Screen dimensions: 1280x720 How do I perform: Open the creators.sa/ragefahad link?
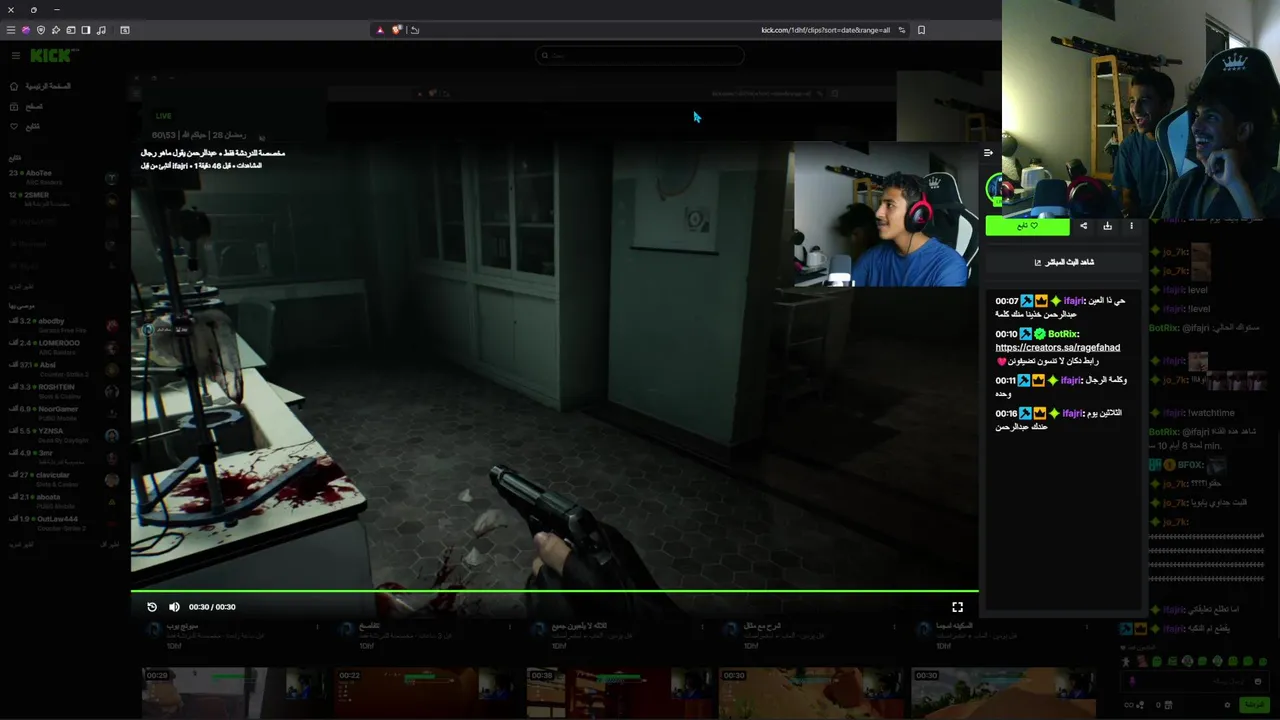[1057, 348]
